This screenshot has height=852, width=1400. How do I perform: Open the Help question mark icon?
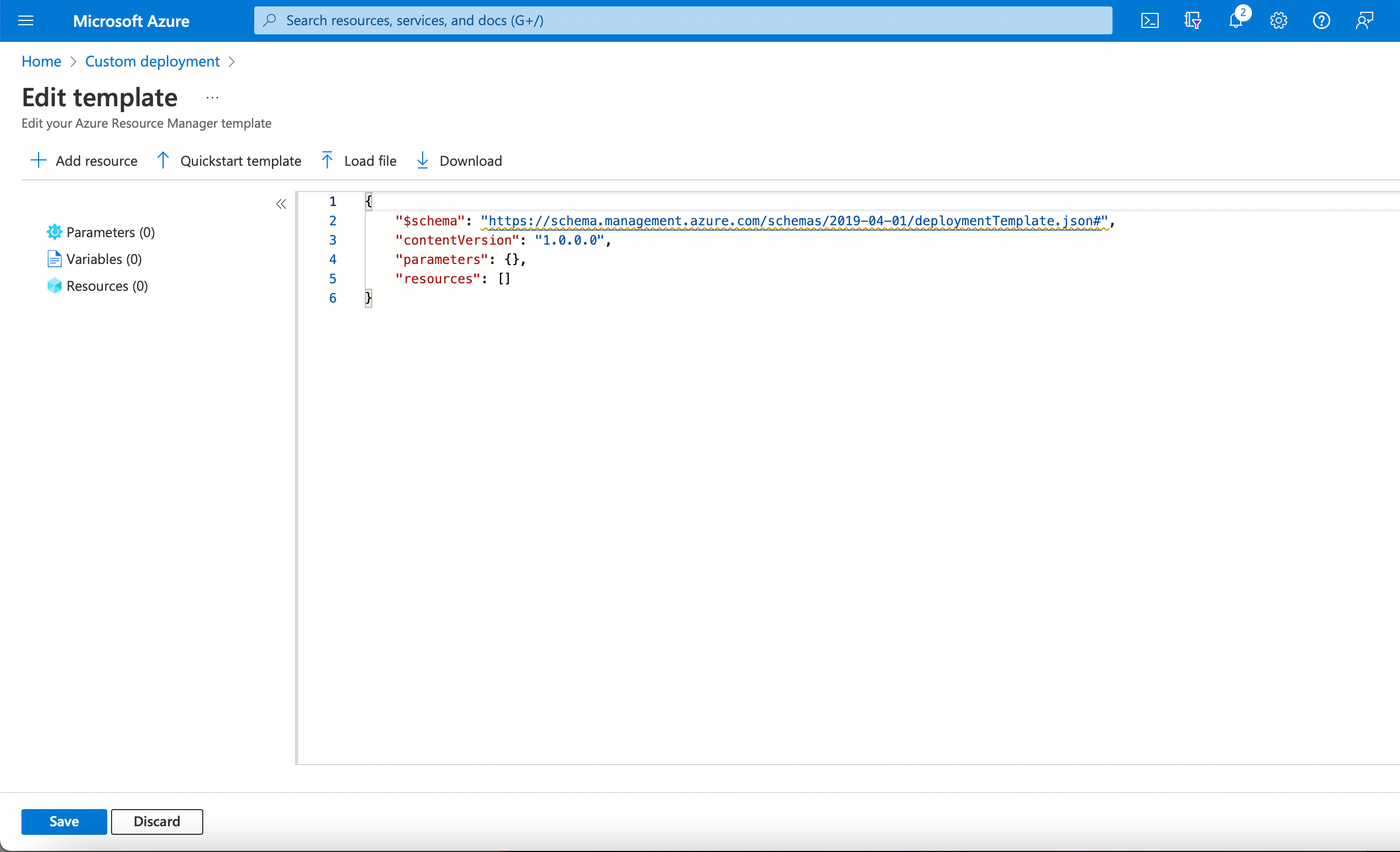click(1321, 21)
